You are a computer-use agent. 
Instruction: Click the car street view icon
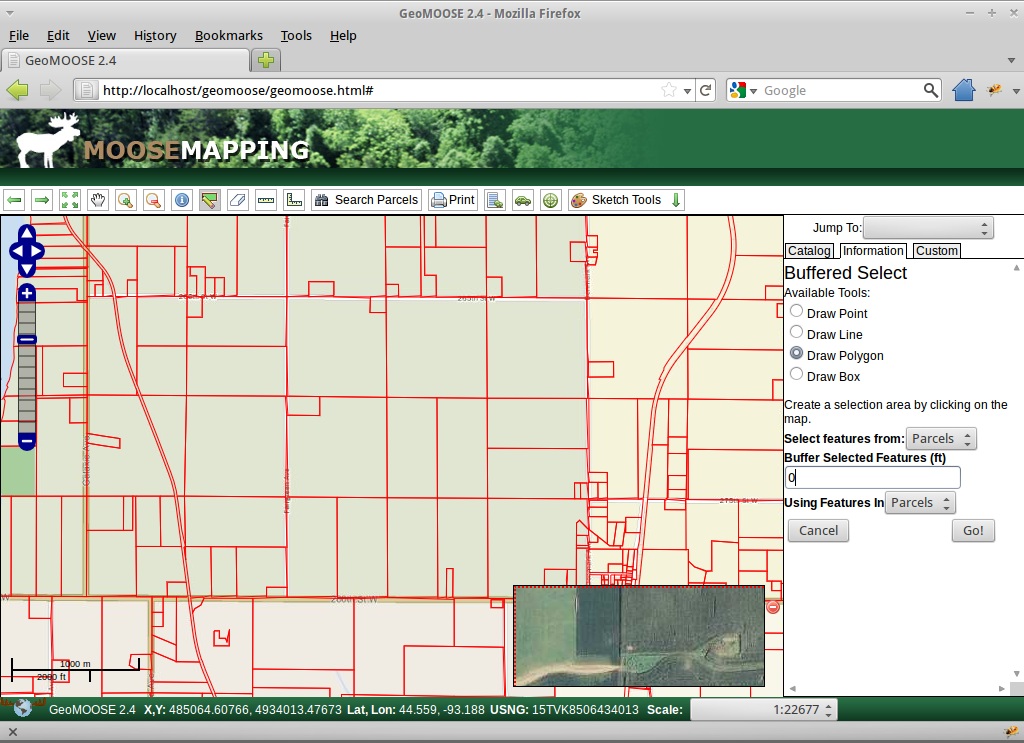[x=523, y=200]
